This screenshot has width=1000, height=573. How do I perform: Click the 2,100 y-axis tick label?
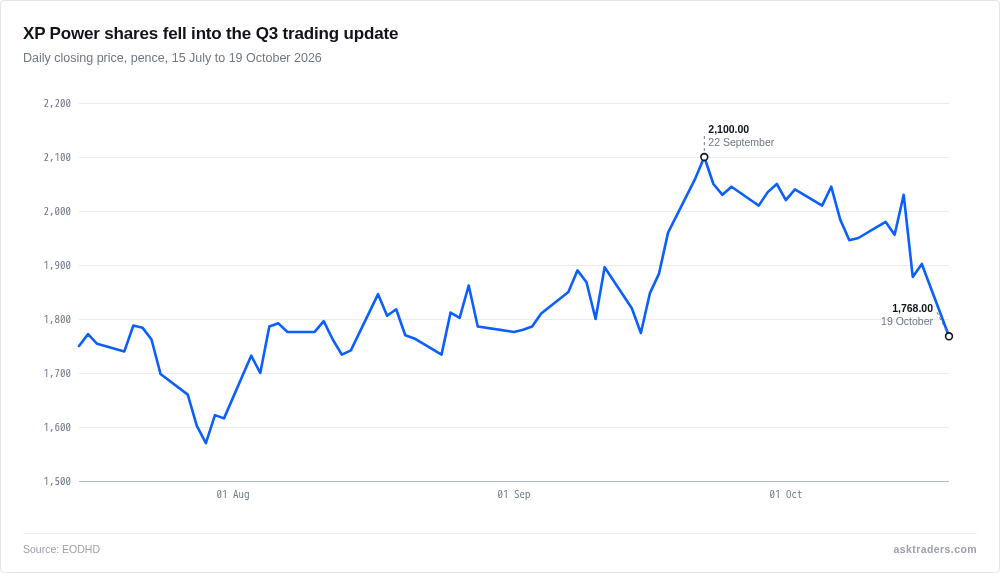(x=57, y=158)
